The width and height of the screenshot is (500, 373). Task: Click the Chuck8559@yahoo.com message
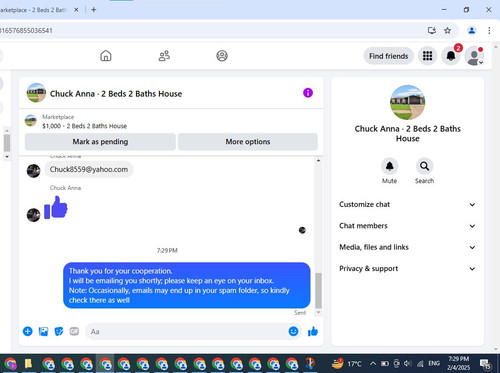(89, 169)
